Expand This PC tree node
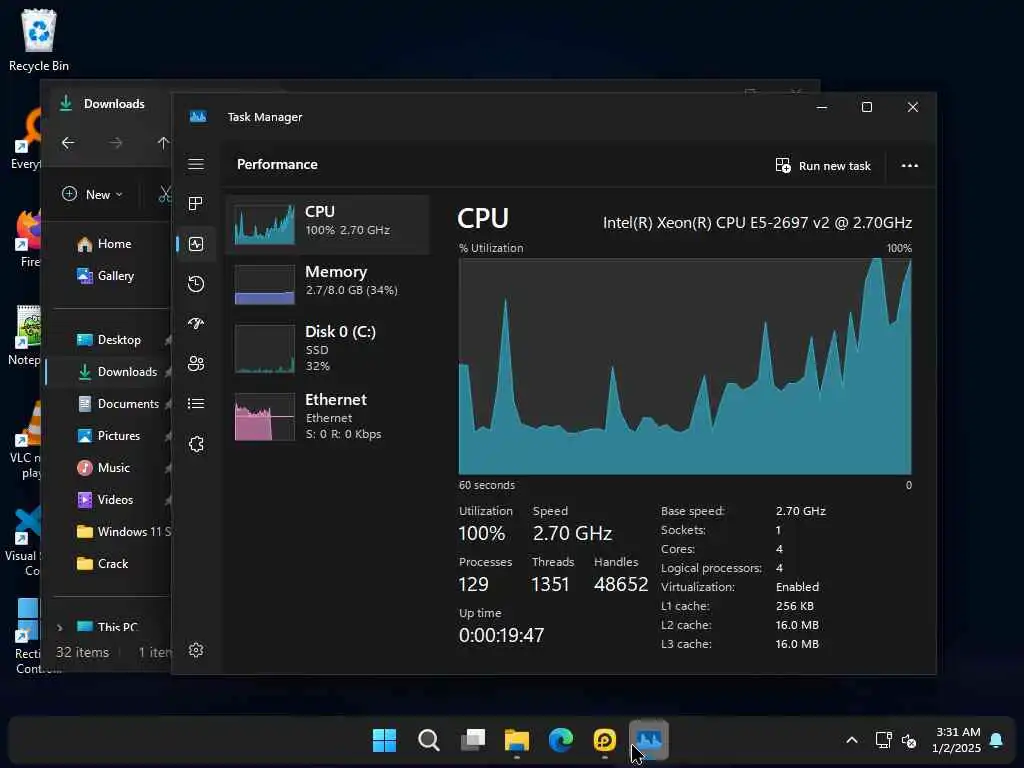Screen dimensions: 1024x768 (60, 628)
